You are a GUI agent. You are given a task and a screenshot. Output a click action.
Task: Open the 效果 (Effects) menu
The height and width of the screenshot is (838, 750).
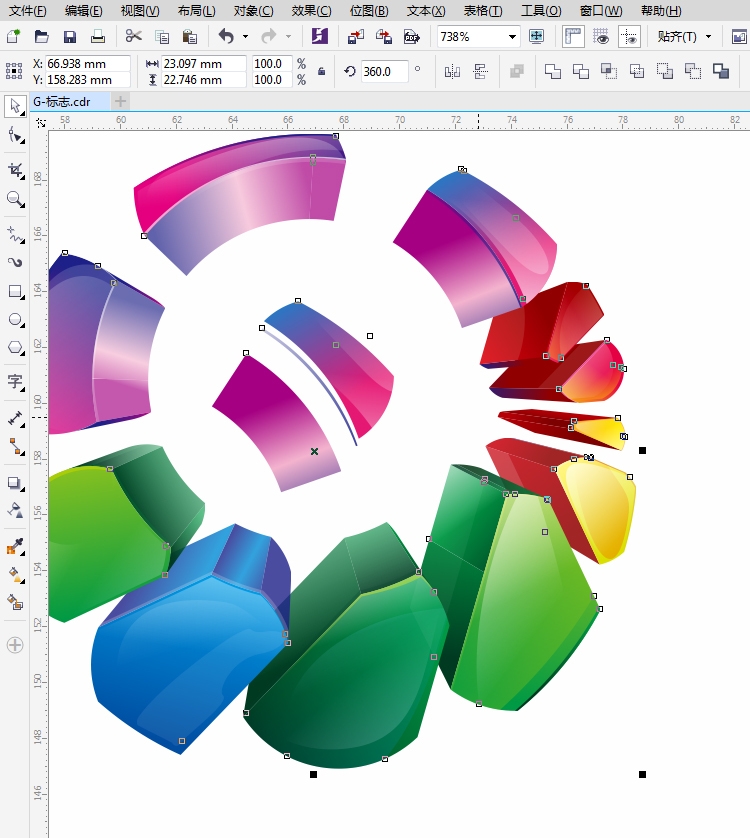(310, 11)
